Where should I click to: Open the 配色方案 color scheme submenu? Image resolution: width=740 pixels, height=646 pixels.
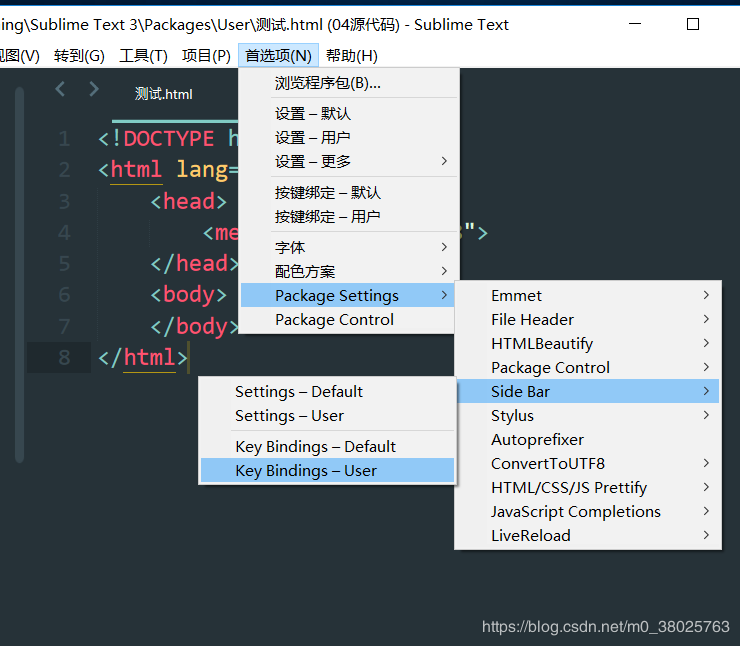click(347, 271)
